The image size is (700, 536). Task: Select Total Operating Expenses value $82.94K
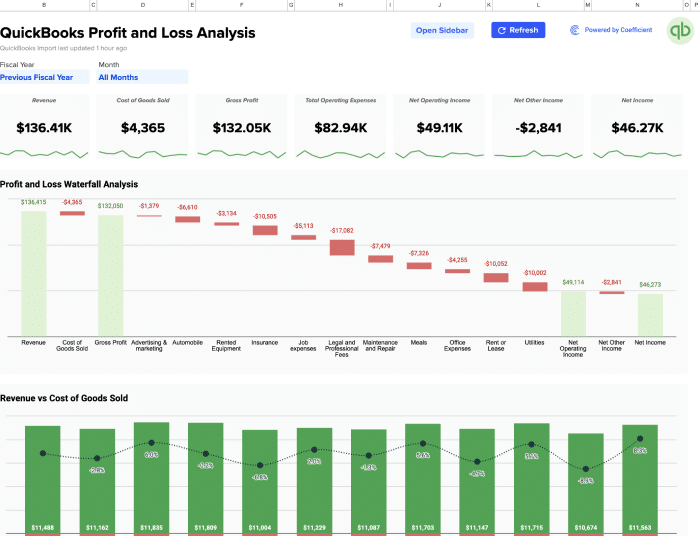(x=341, y=128)
